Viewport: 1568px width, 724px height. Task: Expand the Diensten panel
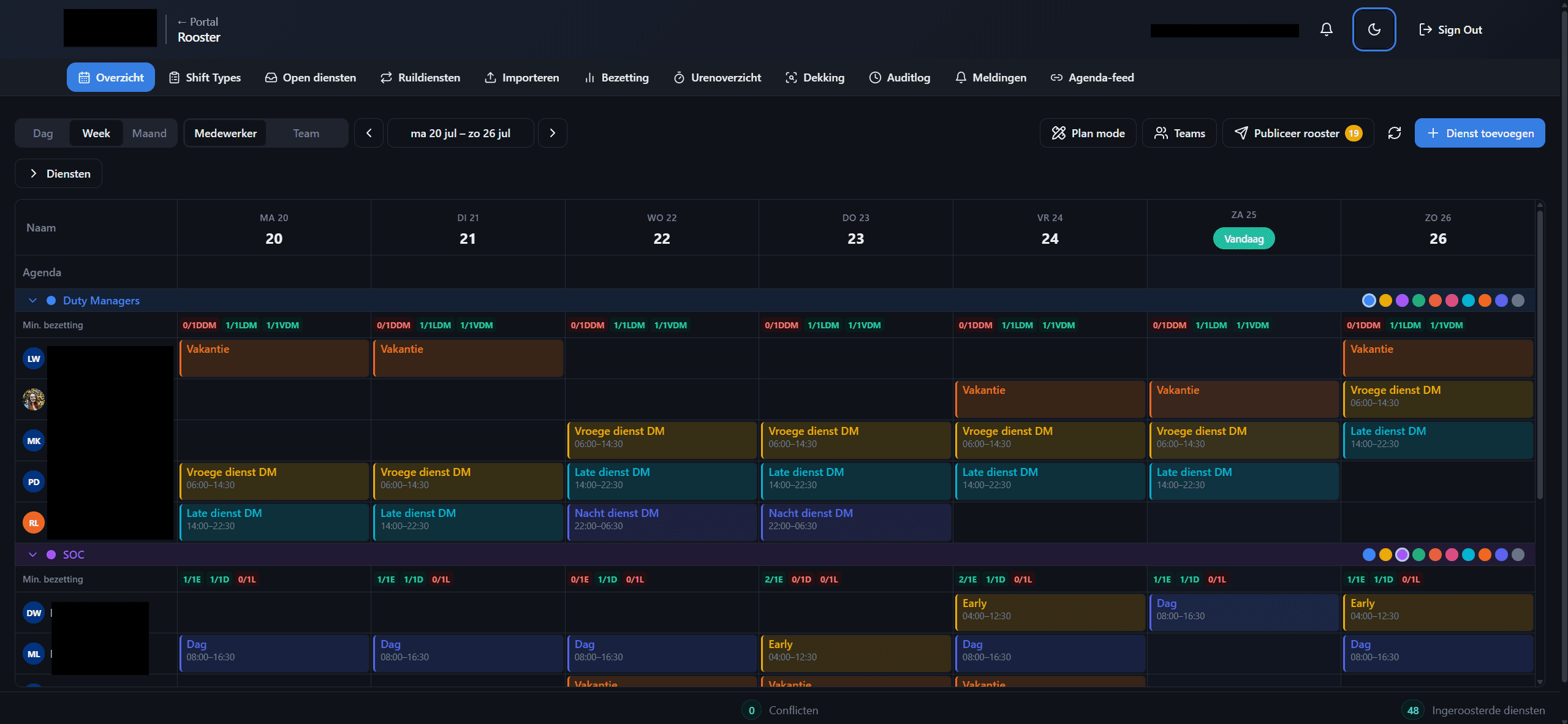(59, 174)
